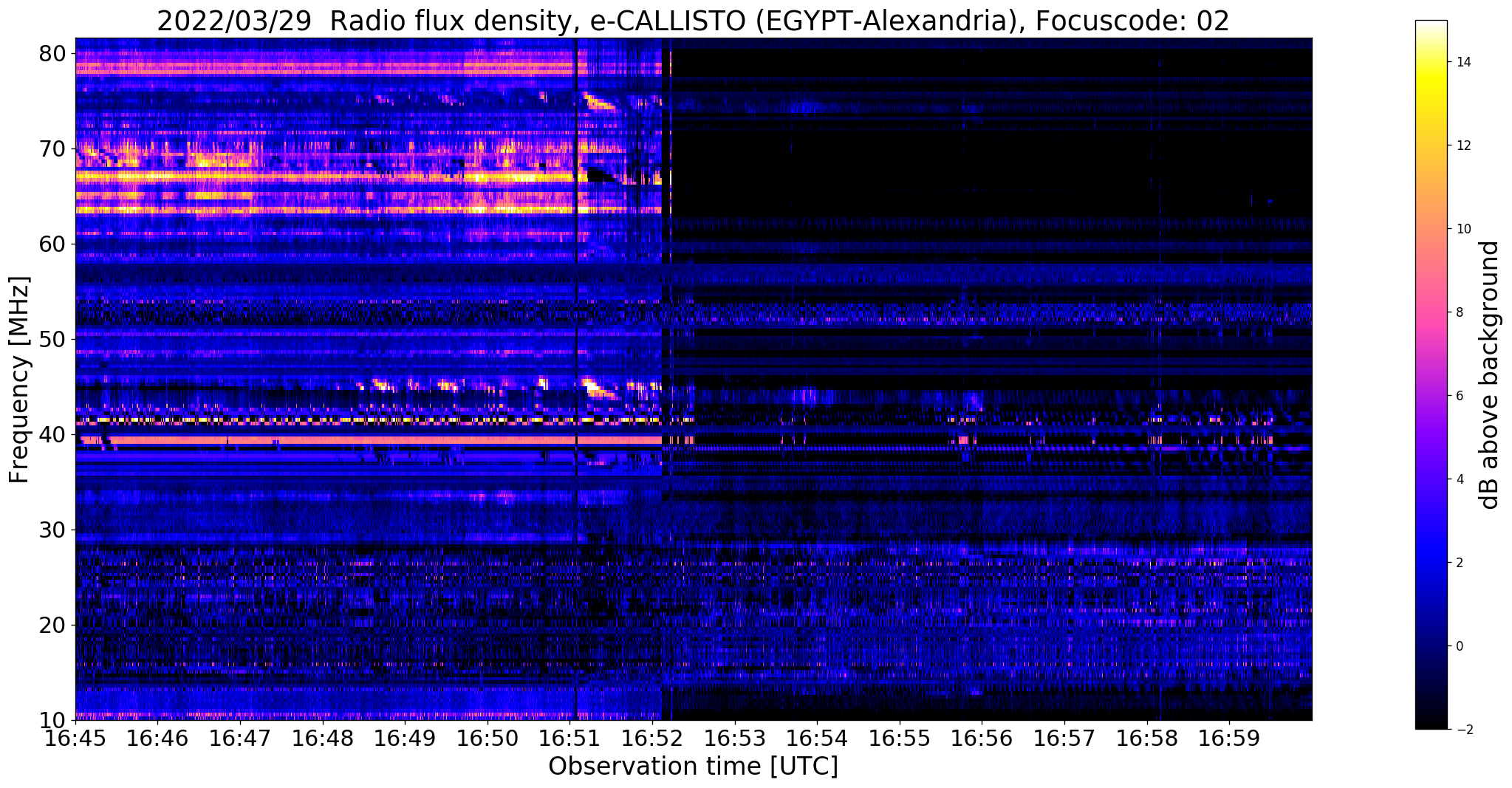Screen dimensions: 1512x788
Task: Click the 30 frequency tick label
Action: pyautogui.click(x=54, y=530)
